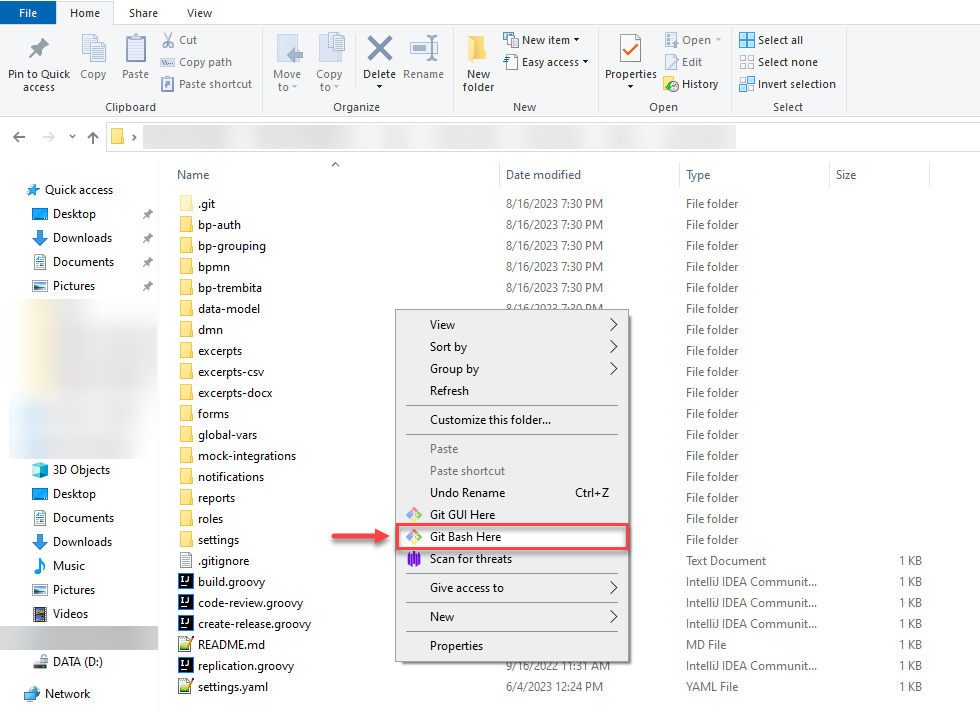Click Pin to Quick access icon
The height and width of the screenshot is (712, 980).
tap(39, 50)
